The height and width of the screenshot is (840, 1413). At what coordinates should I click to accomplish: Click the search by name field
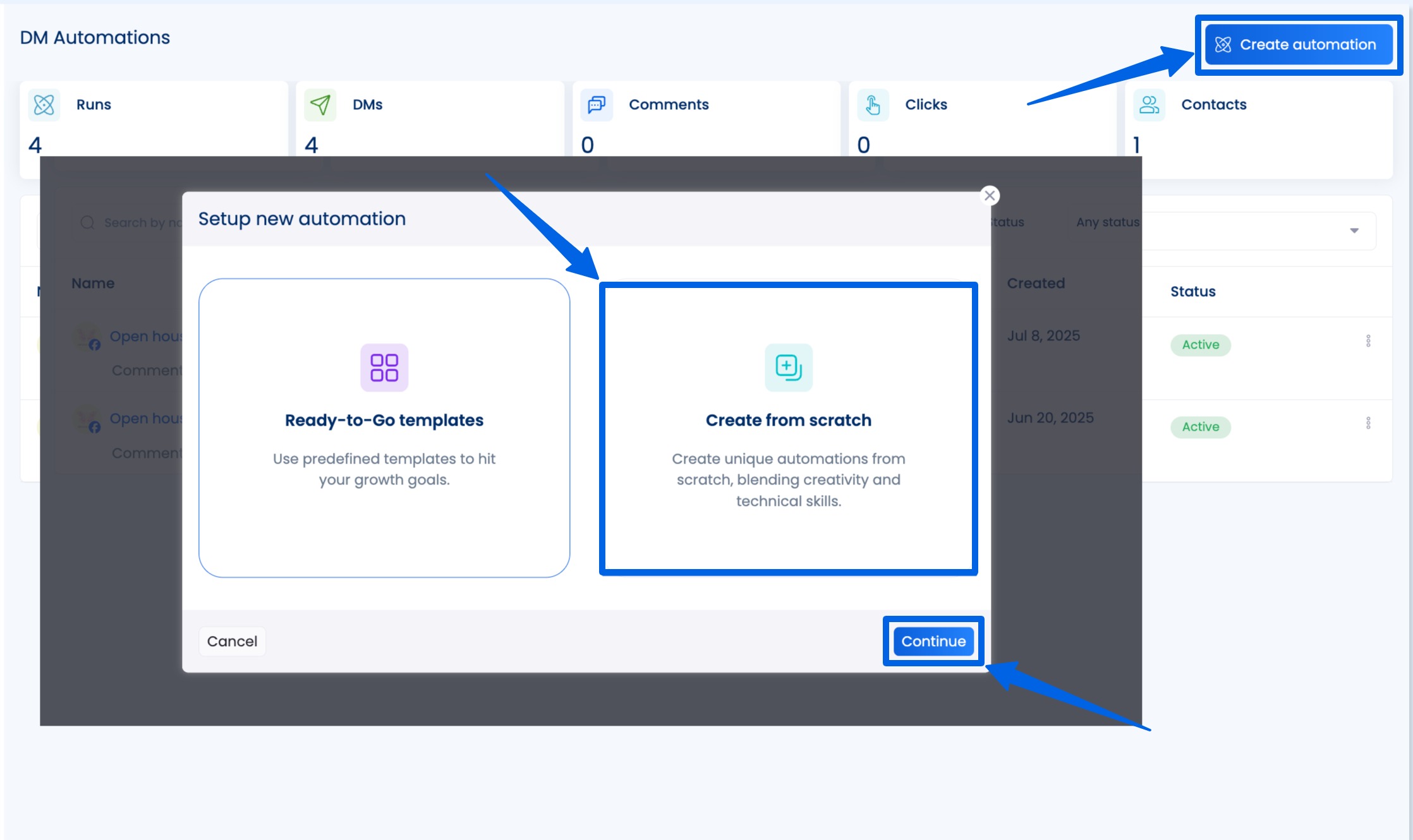133,222
